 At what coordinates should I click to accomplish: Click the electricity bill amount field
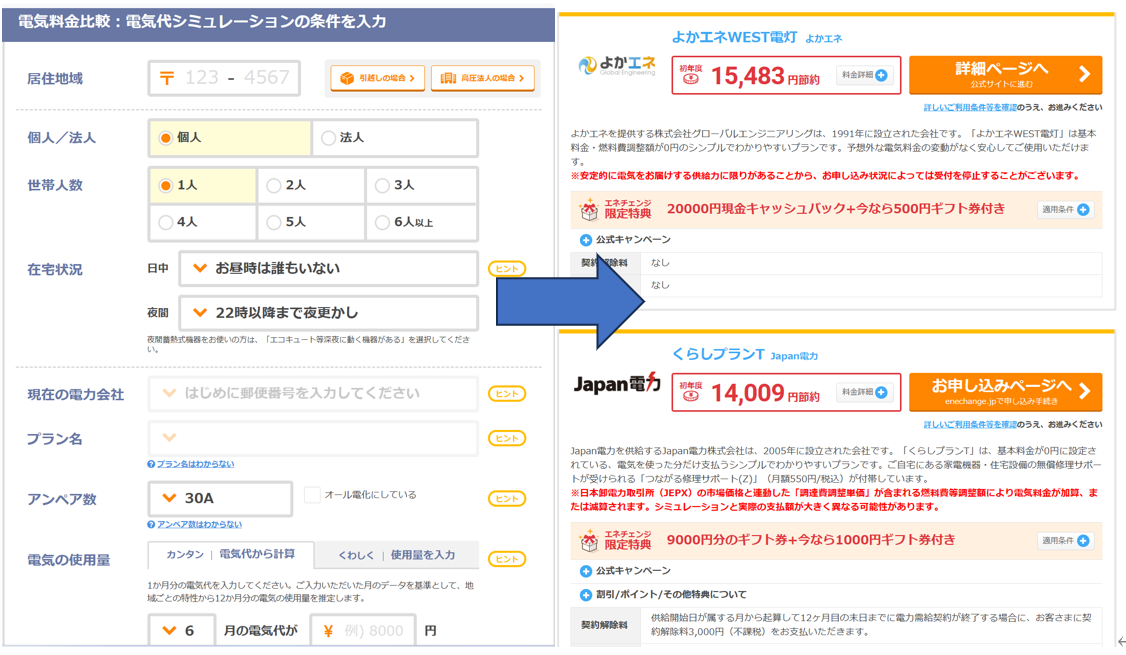363,631
